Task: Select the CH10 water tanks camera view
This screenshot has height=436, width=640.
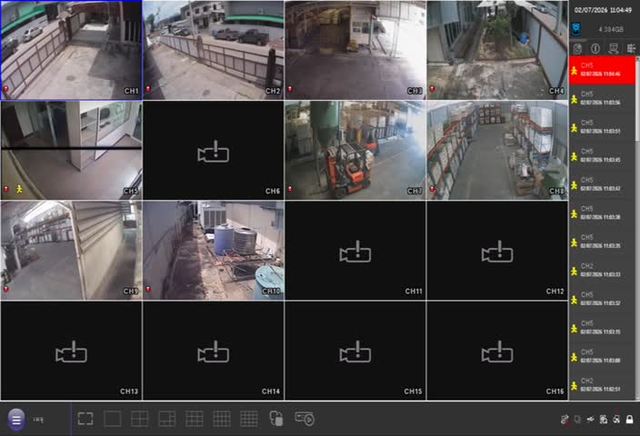Action: (x=213, y=250)
